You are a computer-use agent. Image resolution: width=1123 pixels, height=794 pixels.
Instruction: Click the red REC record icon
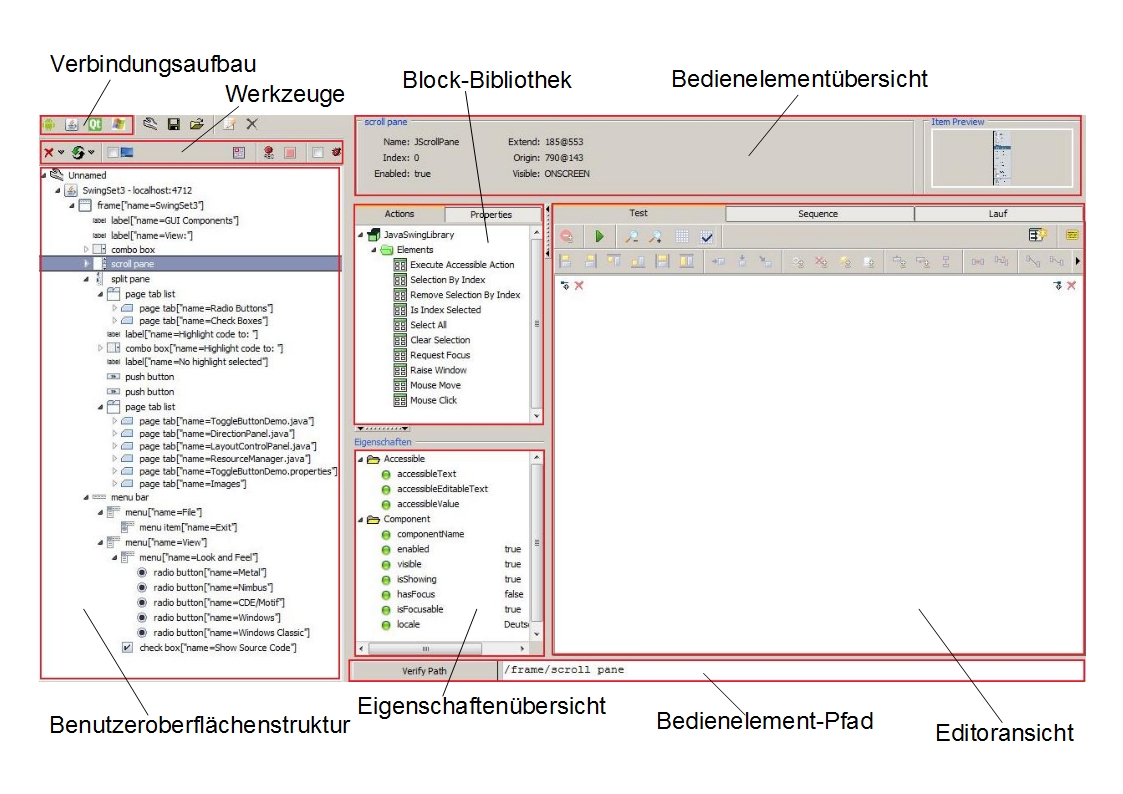pos(269,153)
